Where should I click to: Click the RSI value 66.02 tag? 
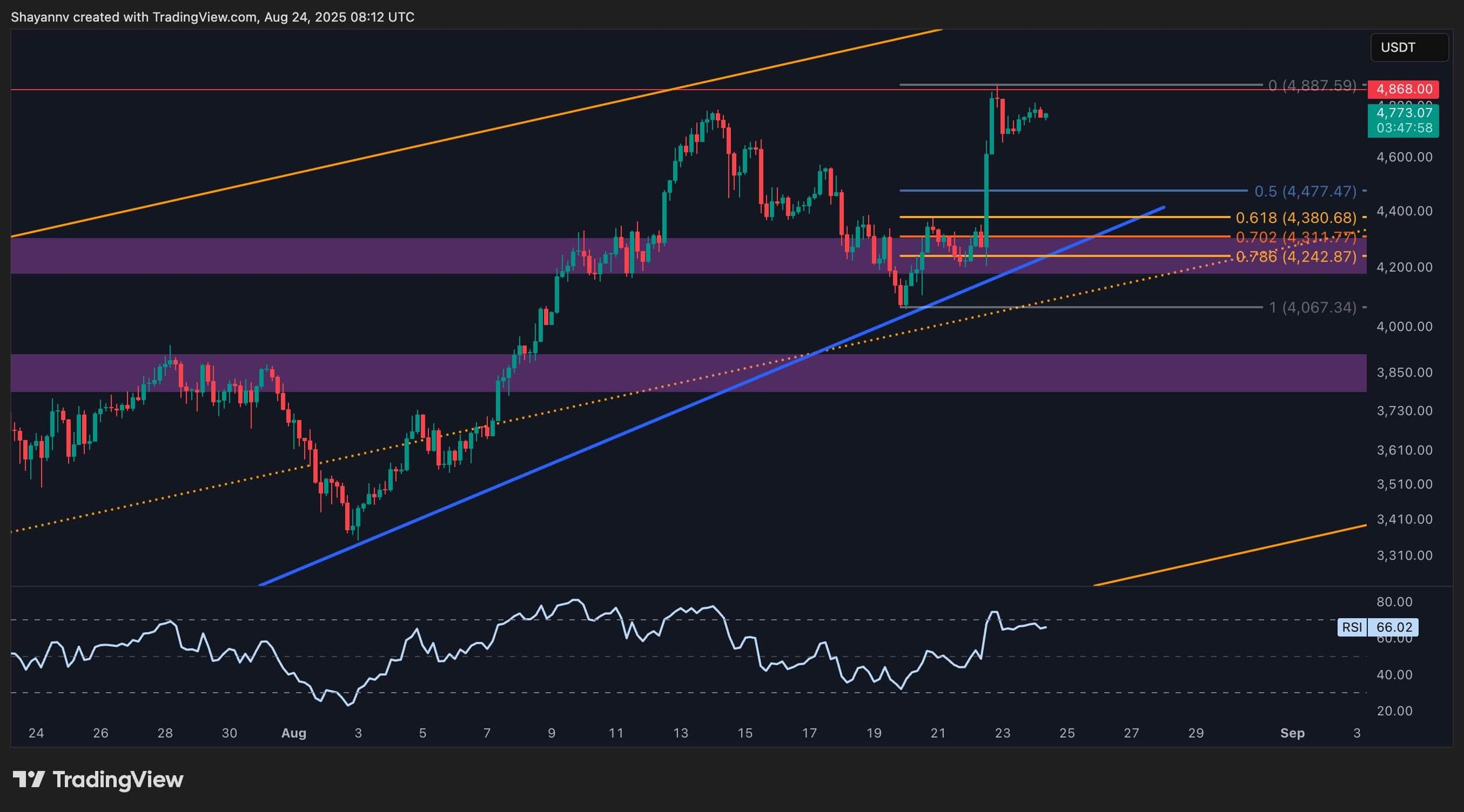coord(1394,627)
